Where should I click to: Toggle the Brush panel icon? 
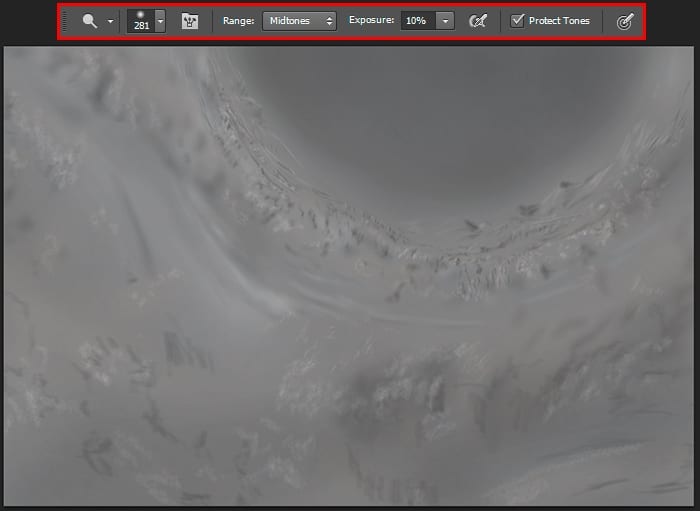[x=189, y=21]
